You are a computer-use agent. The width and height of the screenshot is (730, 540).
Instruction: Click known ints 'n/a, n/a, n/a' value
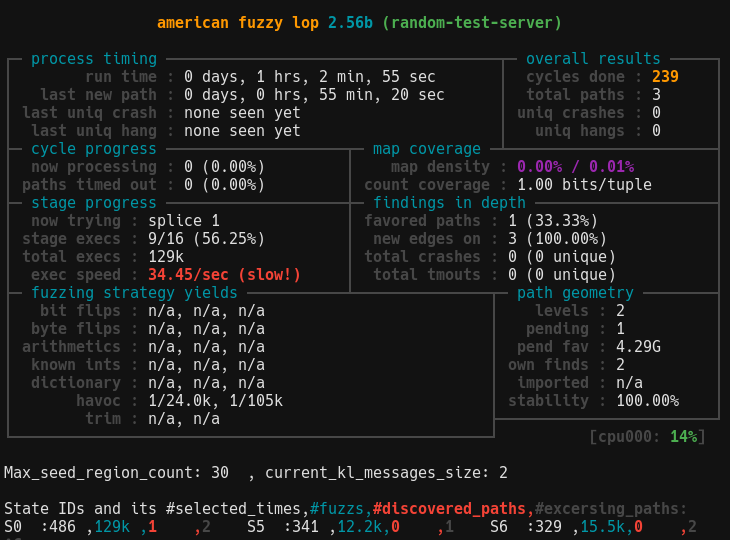coord(206,364)
